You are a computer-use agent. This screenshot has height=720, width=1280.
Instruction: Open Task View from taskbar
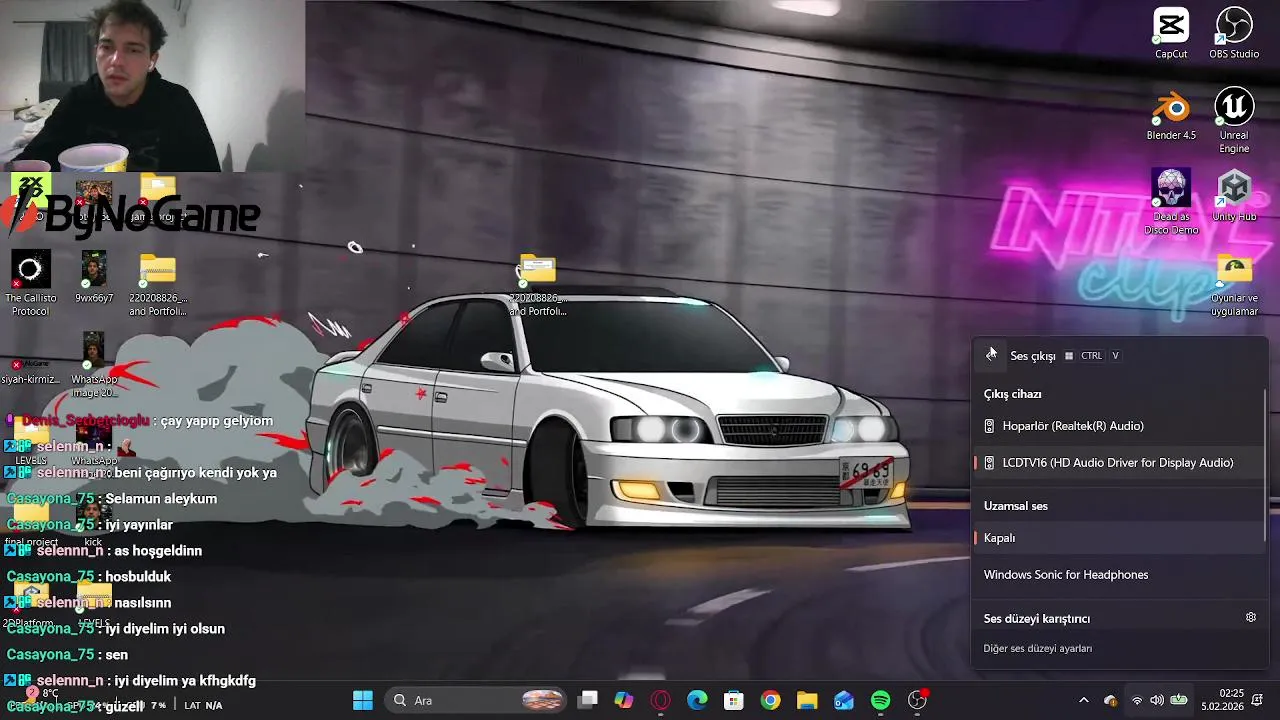588,700
